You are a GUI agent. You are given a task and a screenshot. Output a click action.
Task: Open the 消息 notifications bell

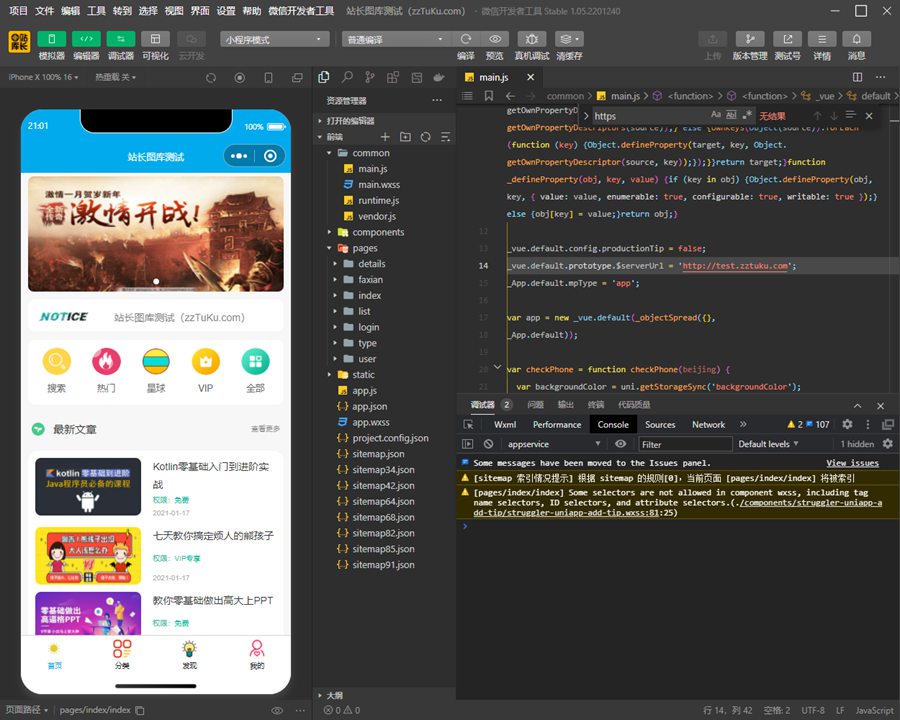[856, 39]
